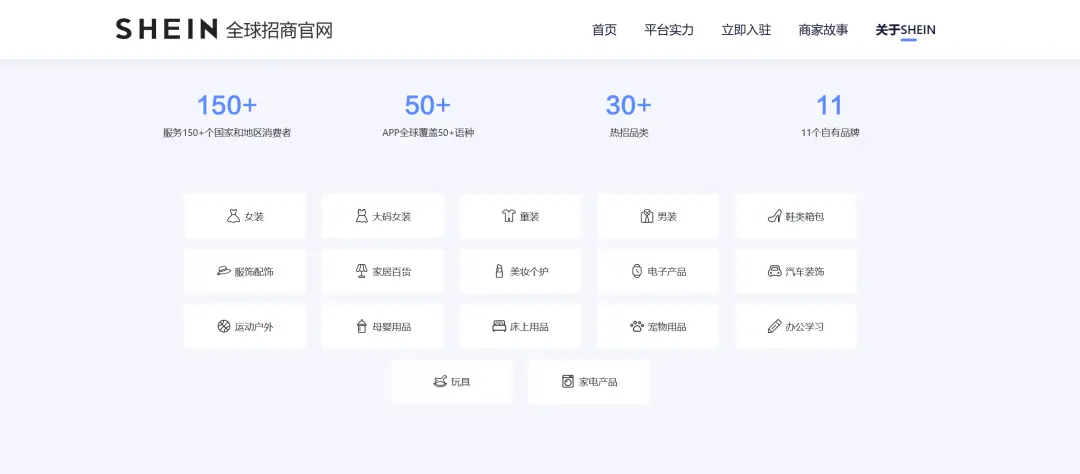
Task: Click the paw print icon beside 宠物用品
Action: 637,326
